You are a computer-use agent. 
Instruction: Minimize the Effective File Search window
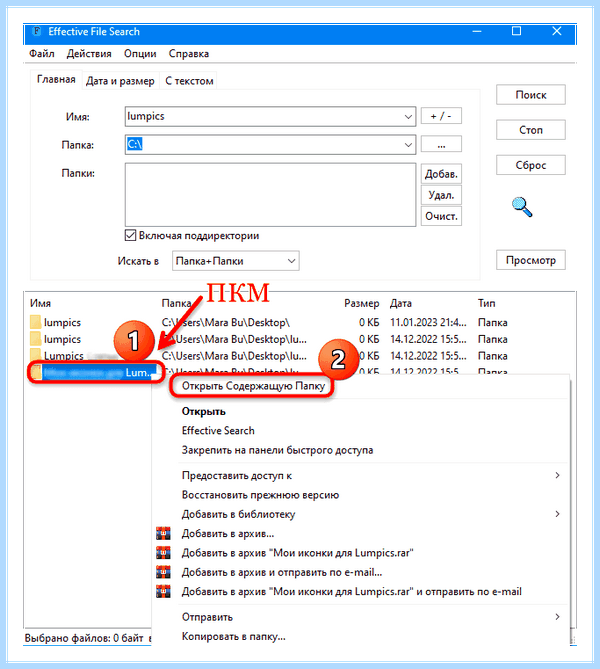477,32
